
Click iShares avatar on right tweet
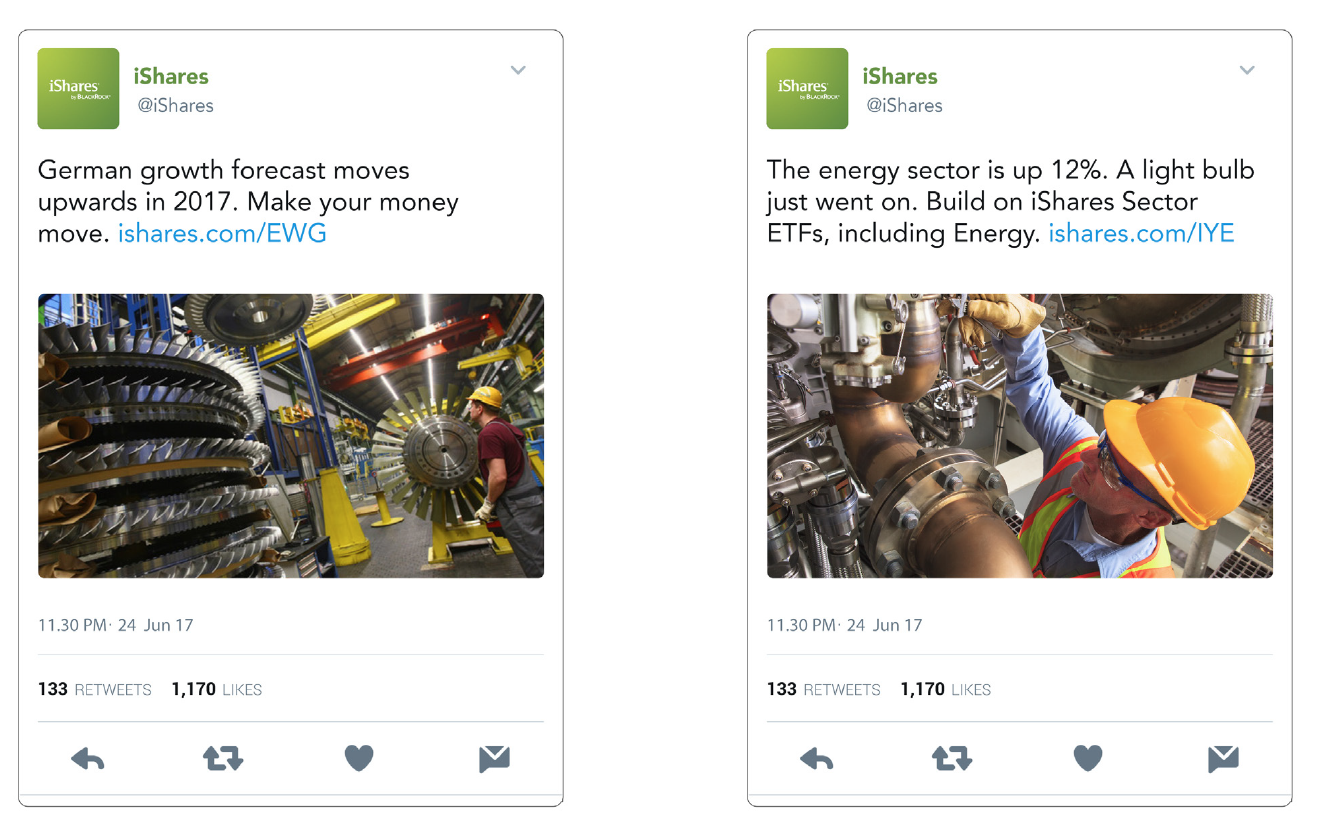pyautogui.click(x=807, y=88)
